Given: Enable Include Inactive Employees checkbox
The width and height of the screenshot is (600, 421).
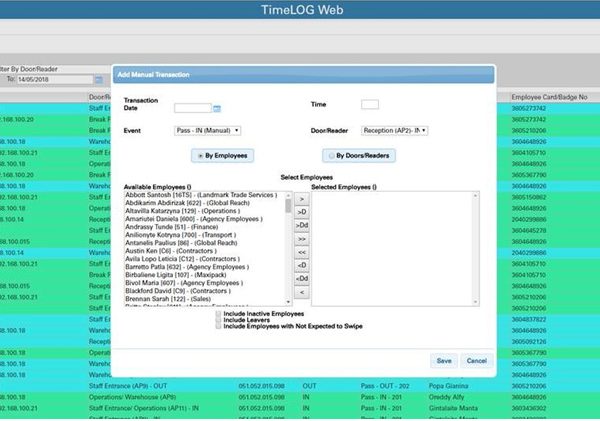Looking at the screenshot, I should pos(218,313).
